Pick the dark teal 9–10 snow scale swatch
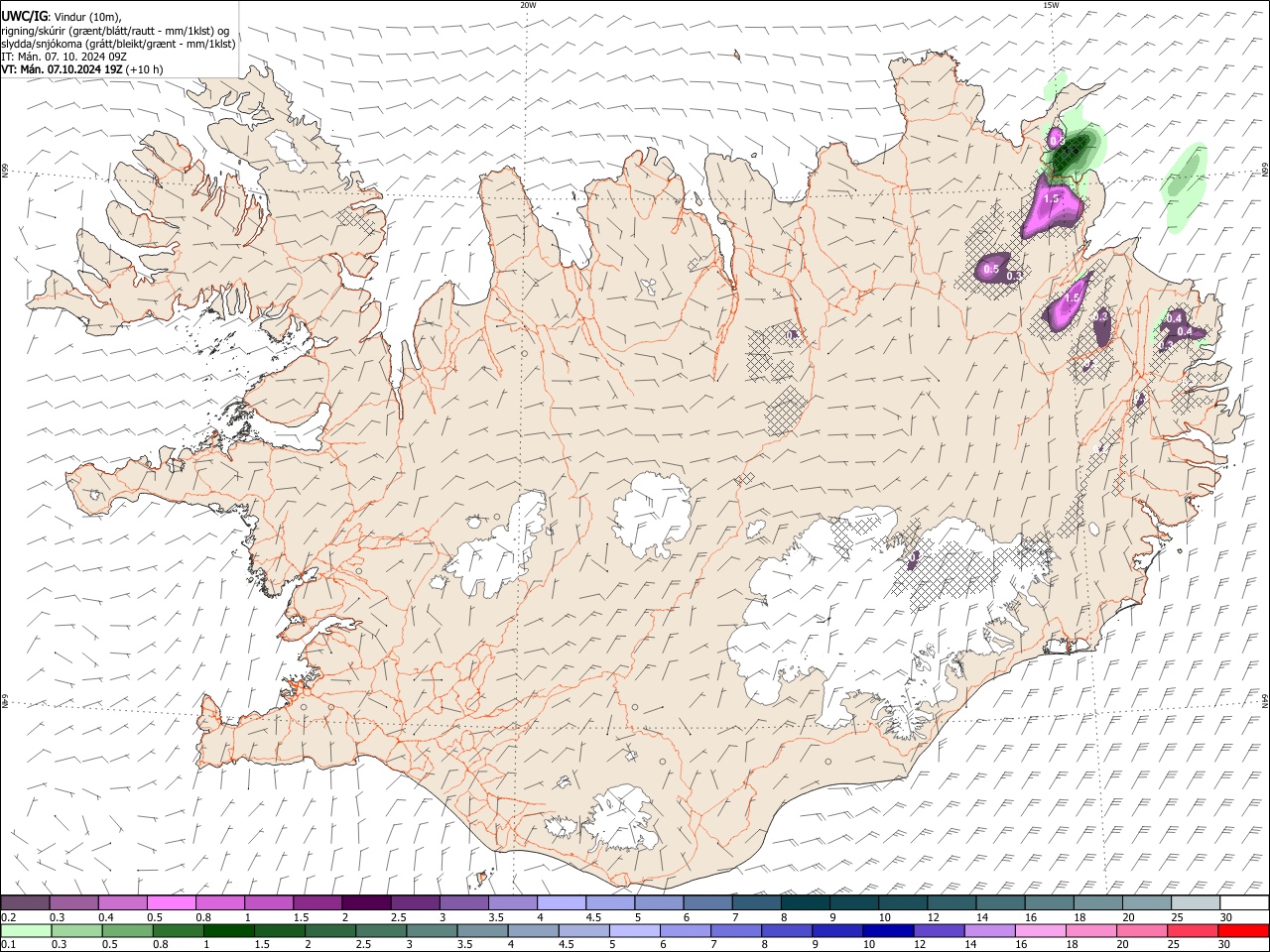The width and height of the screenshot is (1270, 952). click(853, 903)
